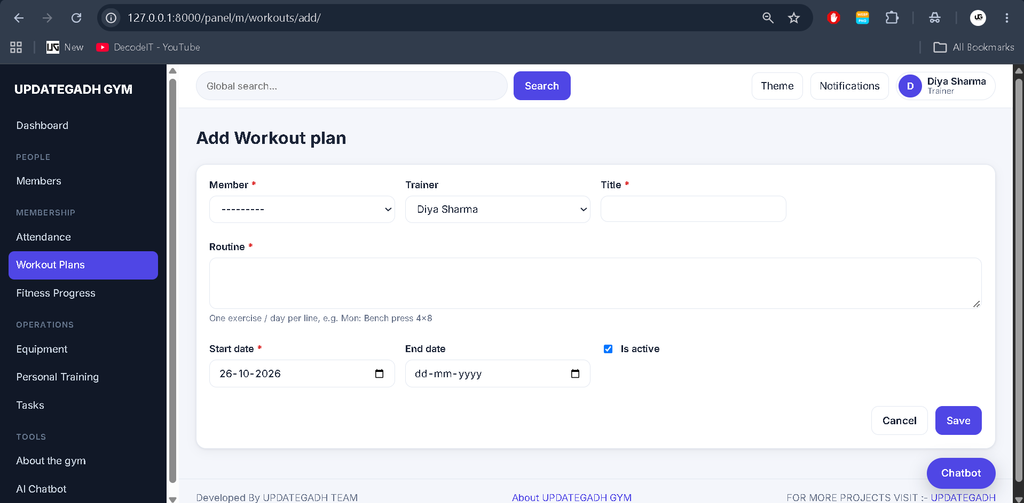Open the Diya Sharma Trainer profile chip
This screenshot has height=503, width=1024.
946,86
